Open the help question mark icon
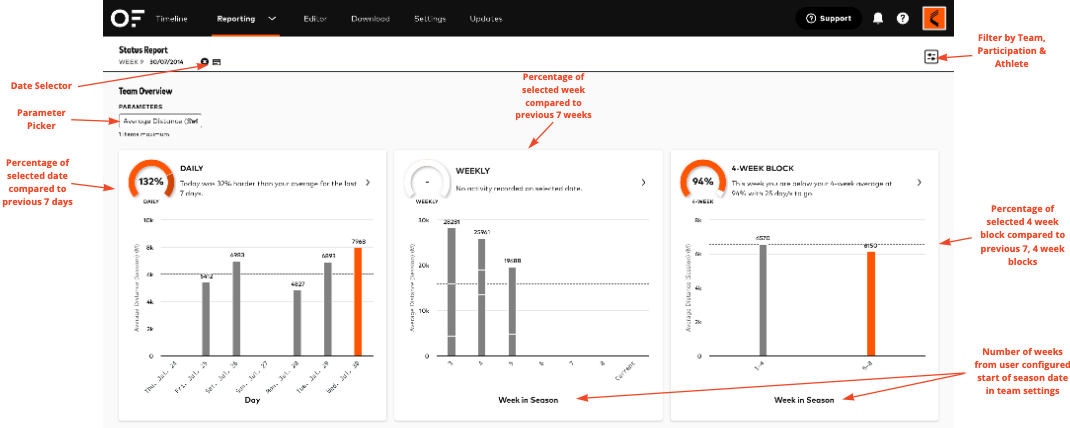This screenshot has height=428, width=1070. 903,18
